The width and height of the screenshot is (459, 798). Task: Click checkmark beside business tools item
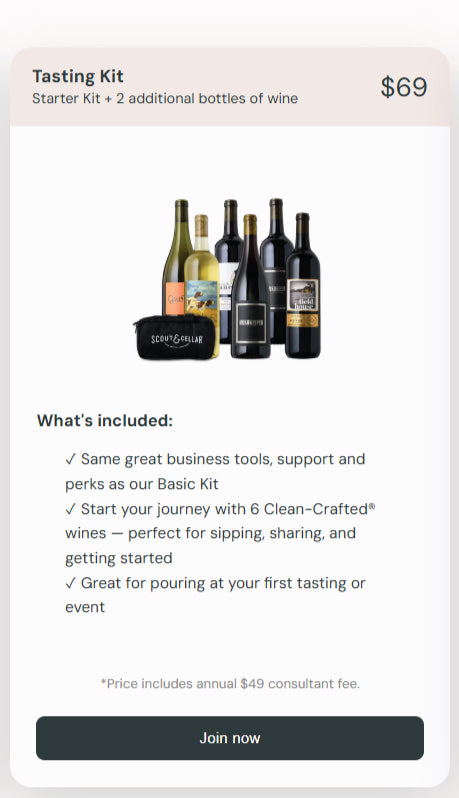tap(70, 459)
